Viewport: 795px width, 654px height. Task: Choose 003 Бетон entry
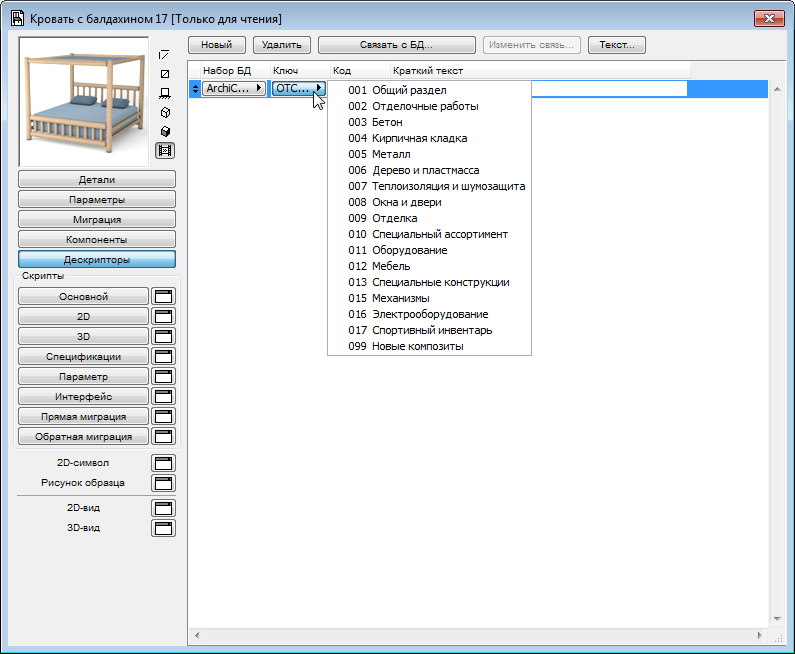(x=429, y=122)
